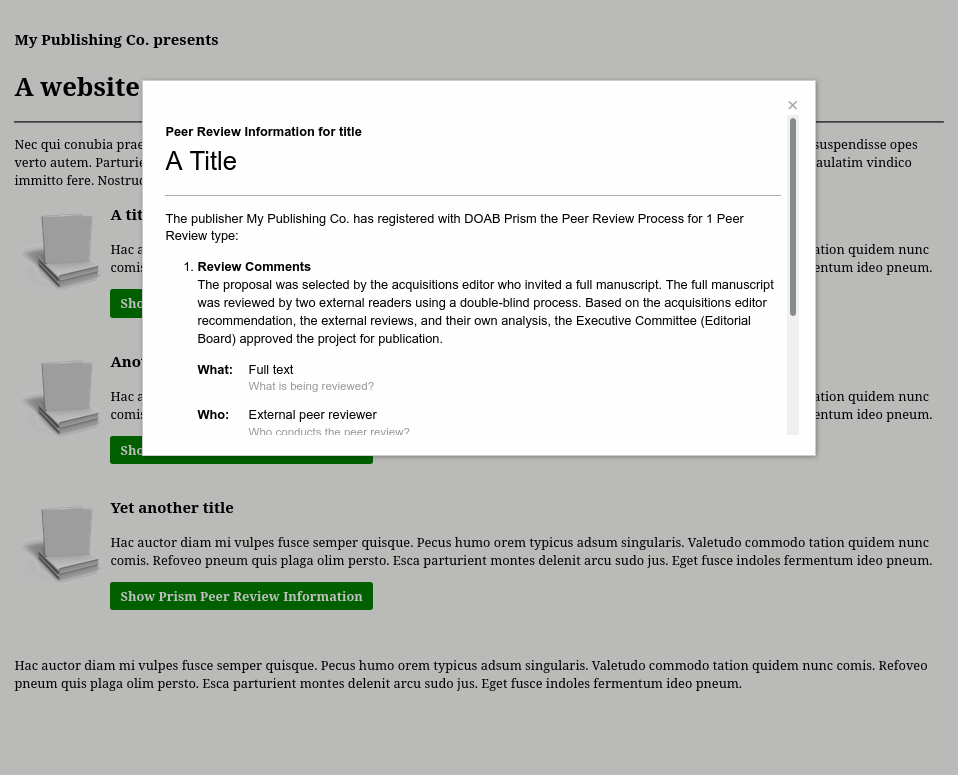This screenshot has height=775, width=958.
Task: Click the 'What is being reviewed?' hint
Action: coord(311,386)
